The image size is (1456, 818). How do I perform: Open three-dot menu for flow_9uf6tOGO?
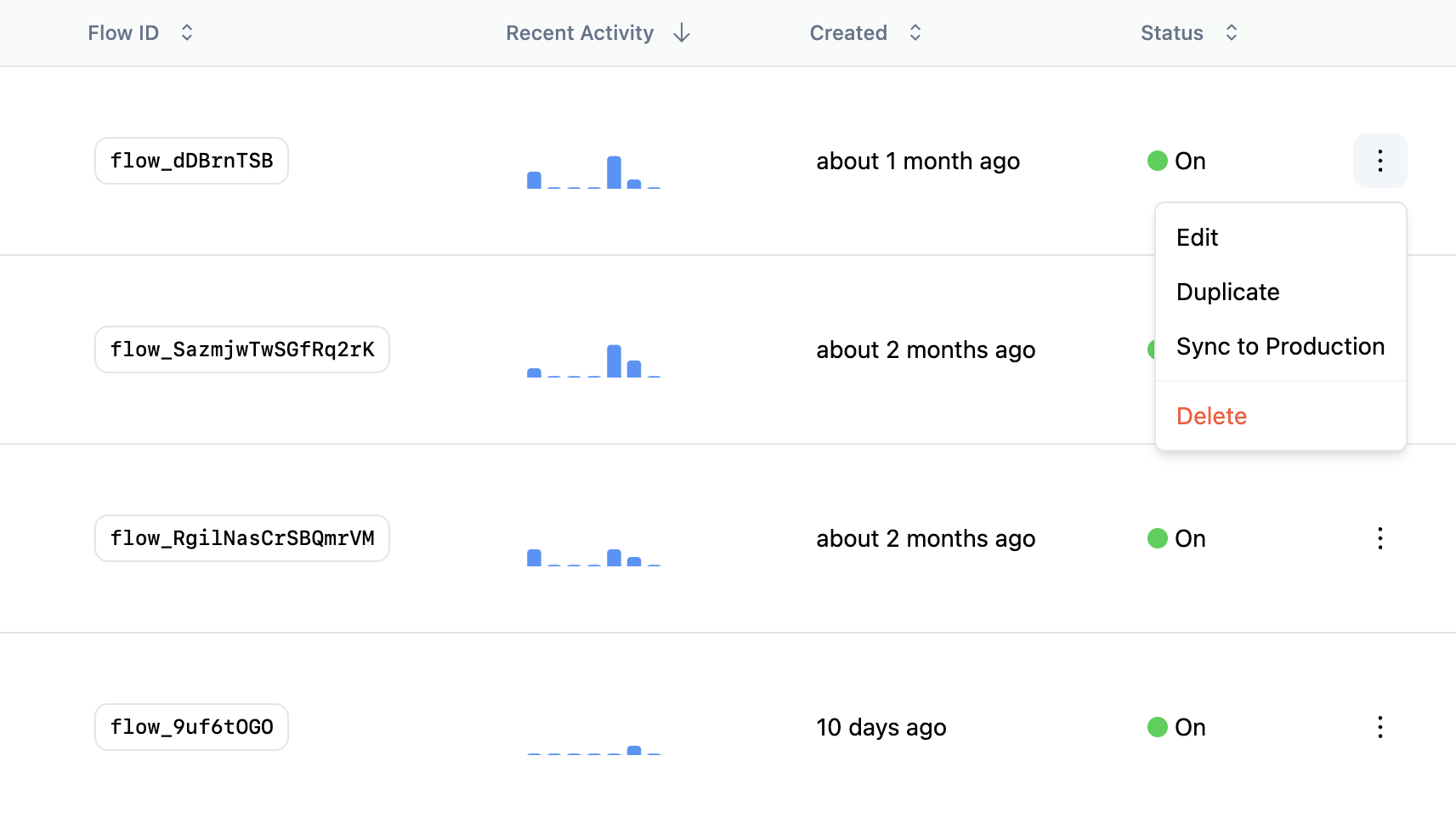pos(1380,727)
